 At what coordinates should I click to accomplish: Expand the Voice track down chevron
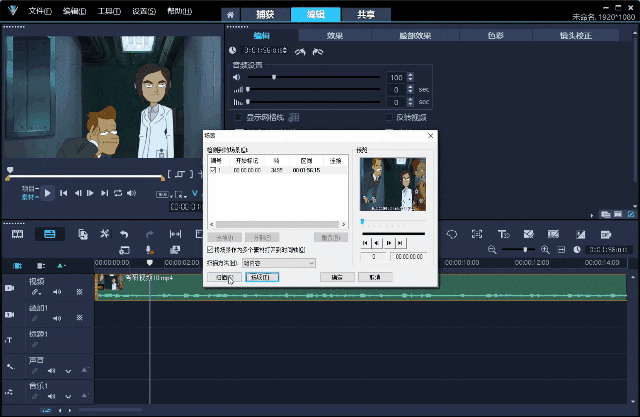68,371
